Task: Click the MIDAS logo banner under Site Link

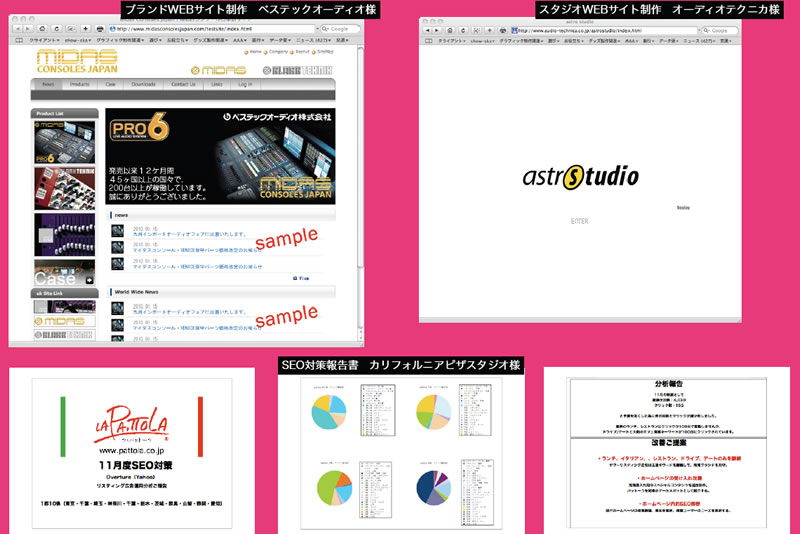Action: click(x=65, y=321)
